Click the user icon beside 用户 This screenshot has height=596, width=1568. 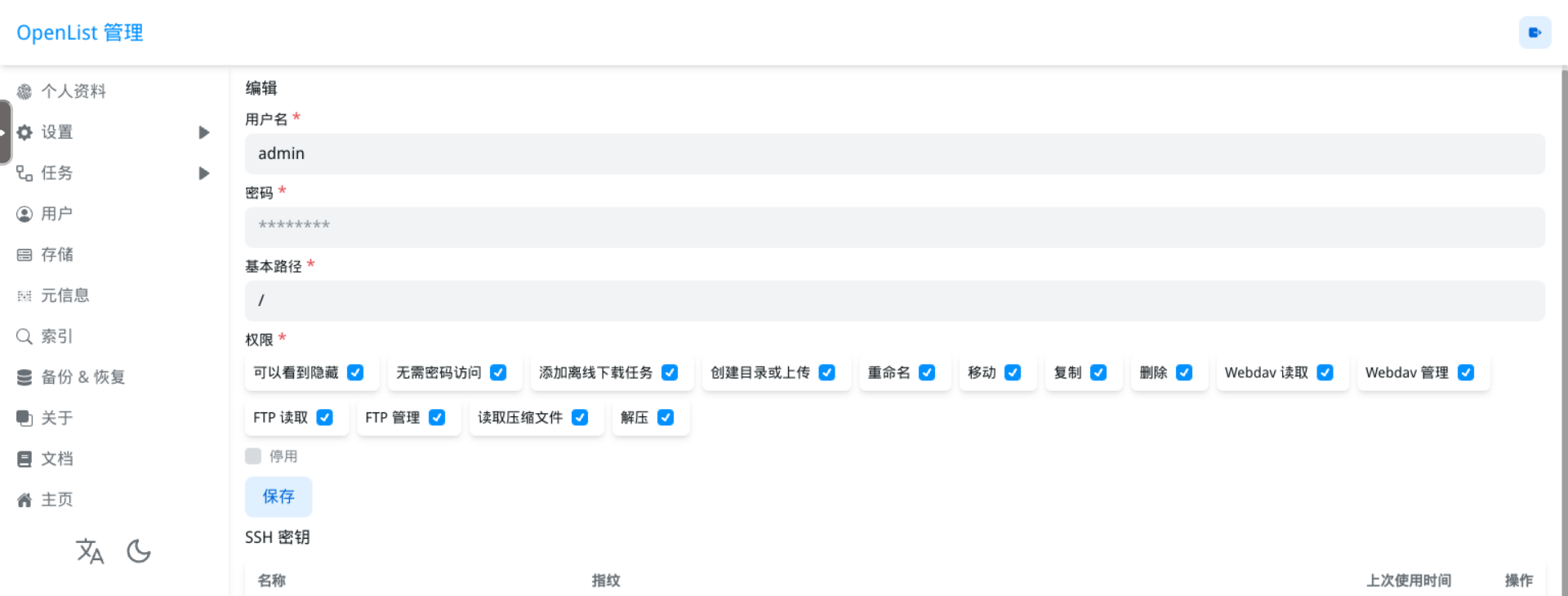(x=24, y=214)
